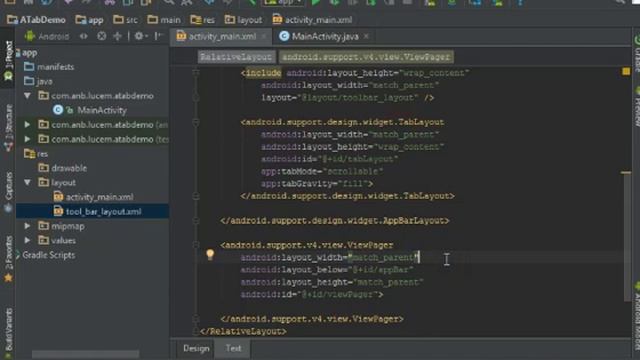Expand the mipmap folder
Screen dimensions: 640x360
tap(27, 226)
